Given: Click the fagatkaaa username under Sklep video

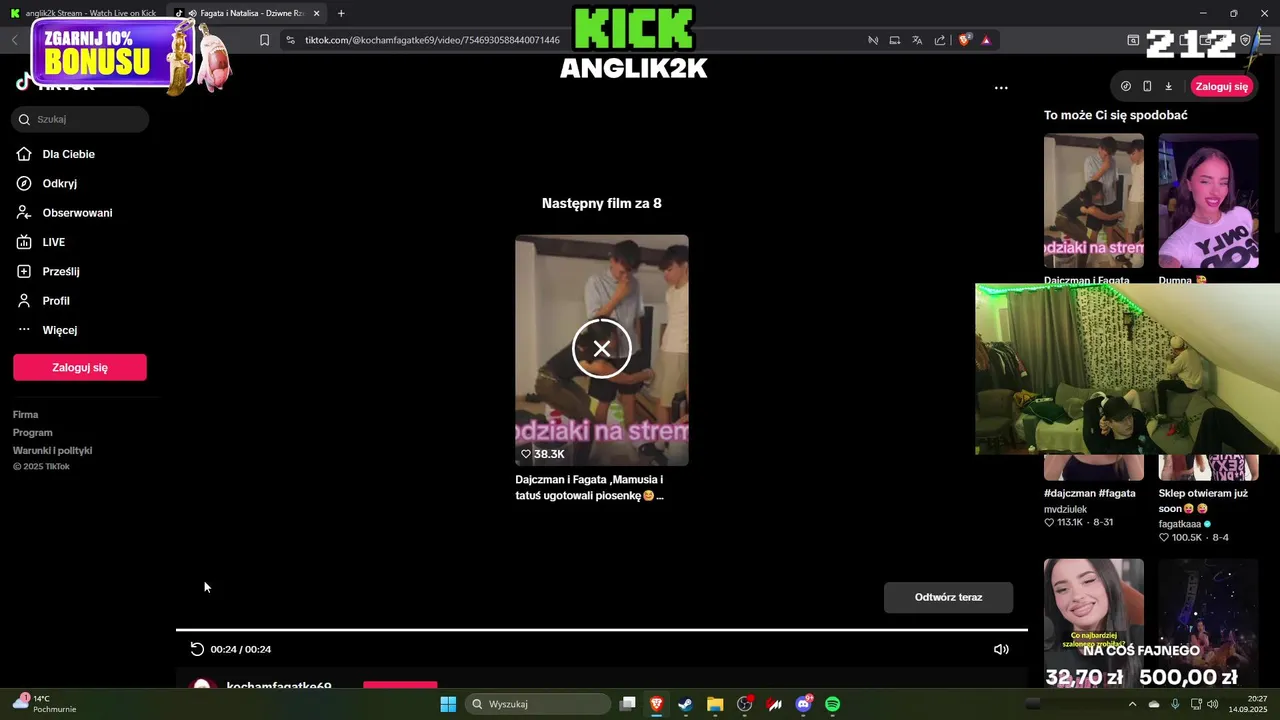Looking at the screenshot, I should [1180, 524].
